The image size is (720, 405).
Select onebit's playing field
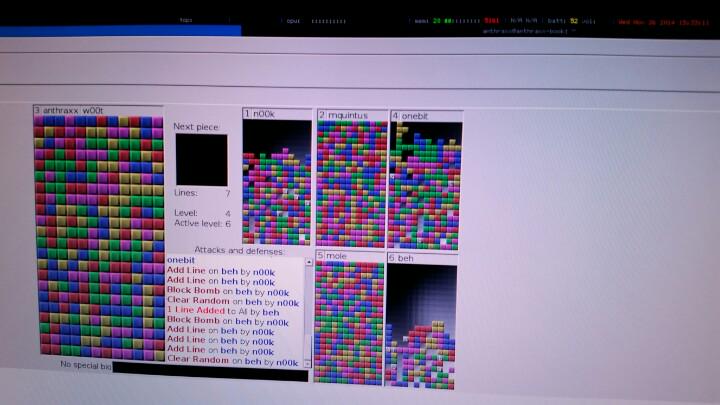[x=425, y=186]
